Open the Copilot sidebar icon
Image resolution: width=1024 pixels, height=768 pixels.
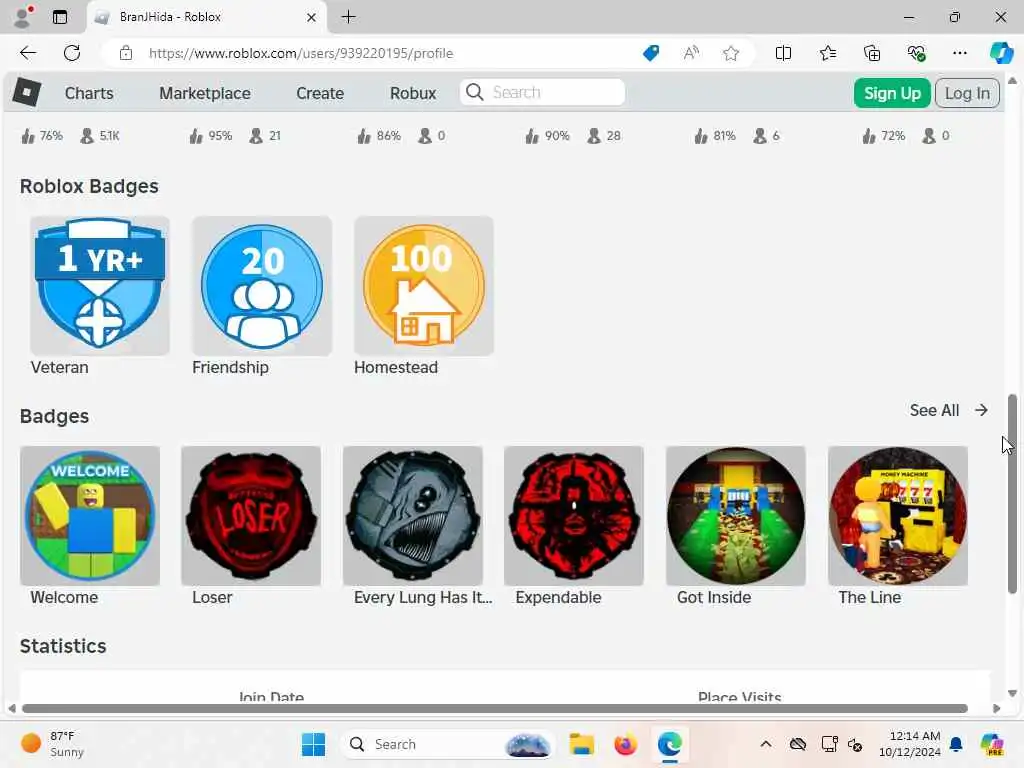click(x=1001, y=53)
